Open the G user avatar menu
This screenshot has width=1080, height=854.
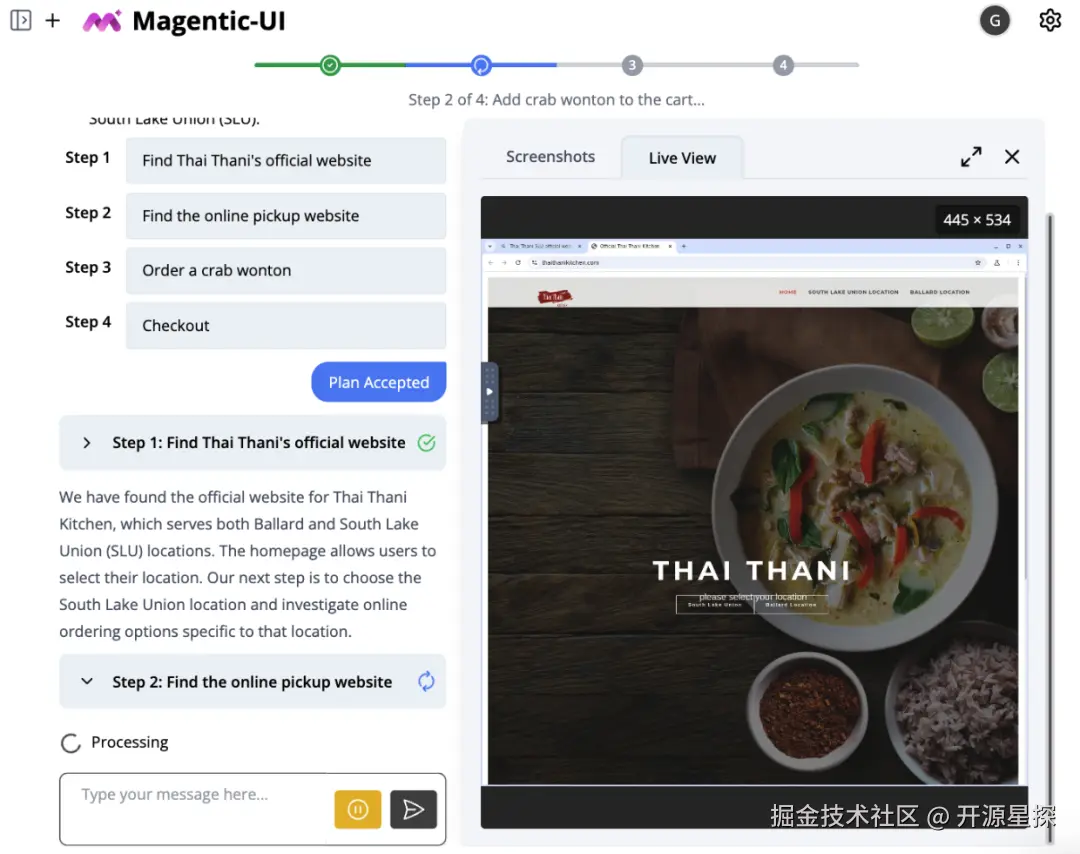995,21
